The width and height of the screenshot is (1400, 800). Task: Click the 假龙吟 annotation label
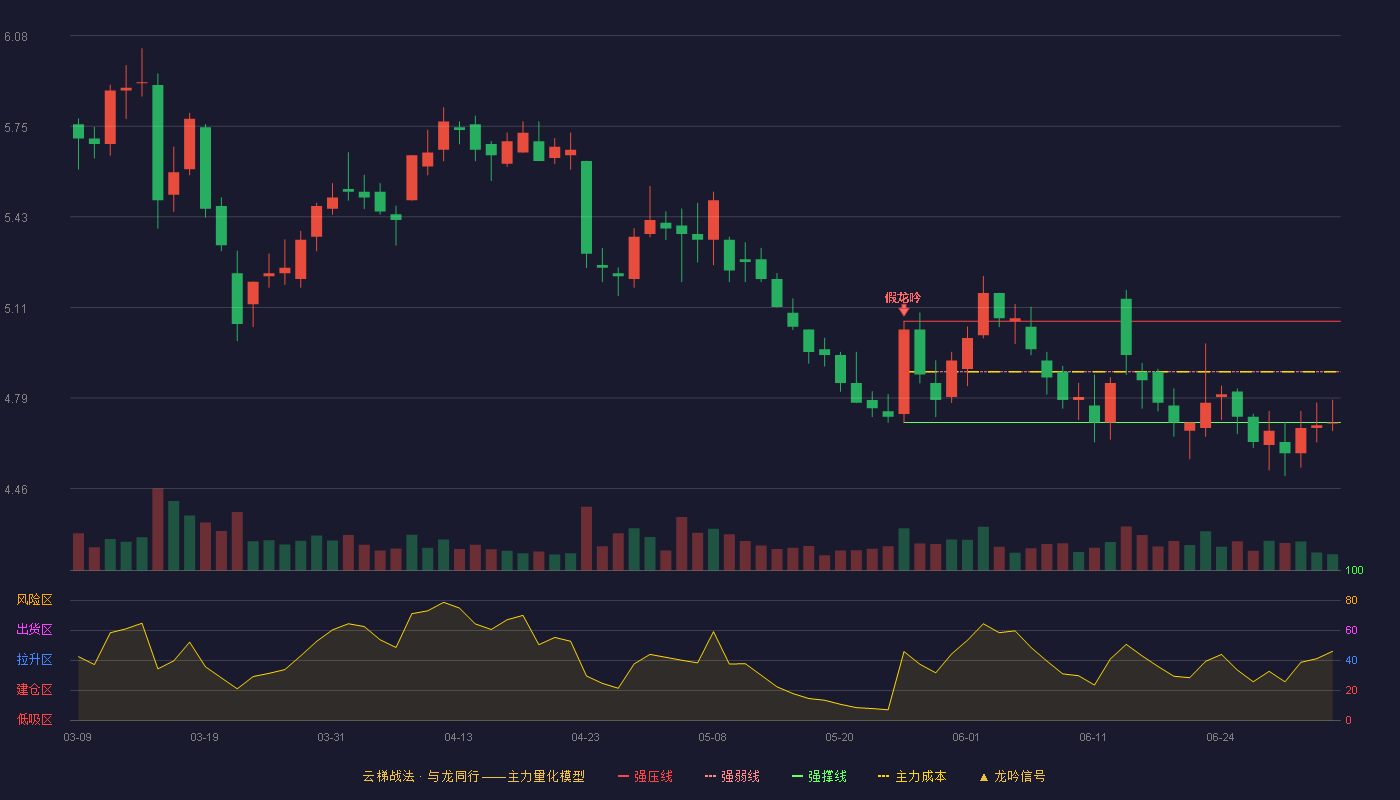tap(903, 297)
